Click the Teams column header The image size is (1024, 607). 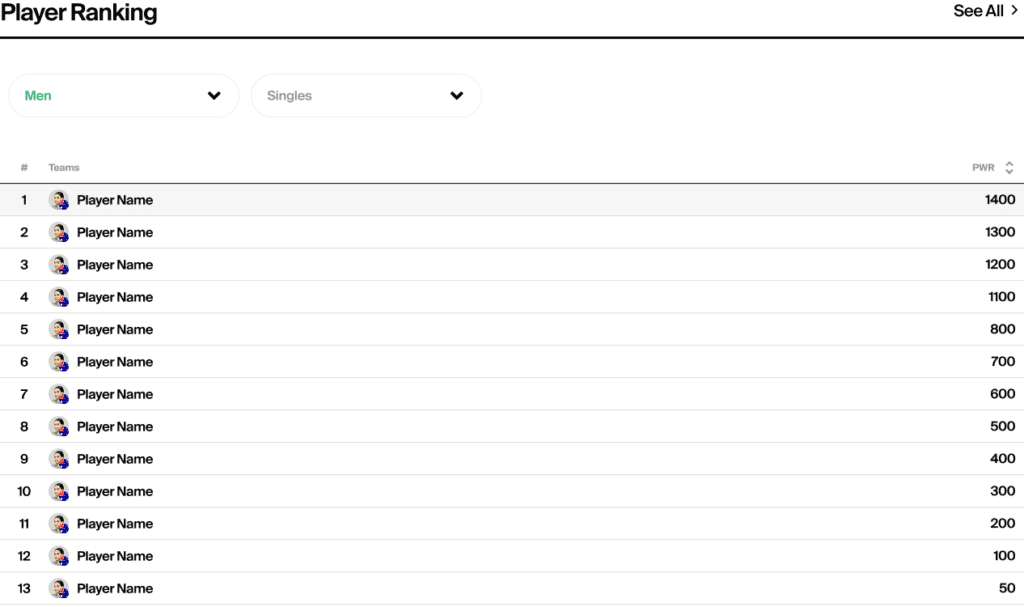[x=64, y=168]
